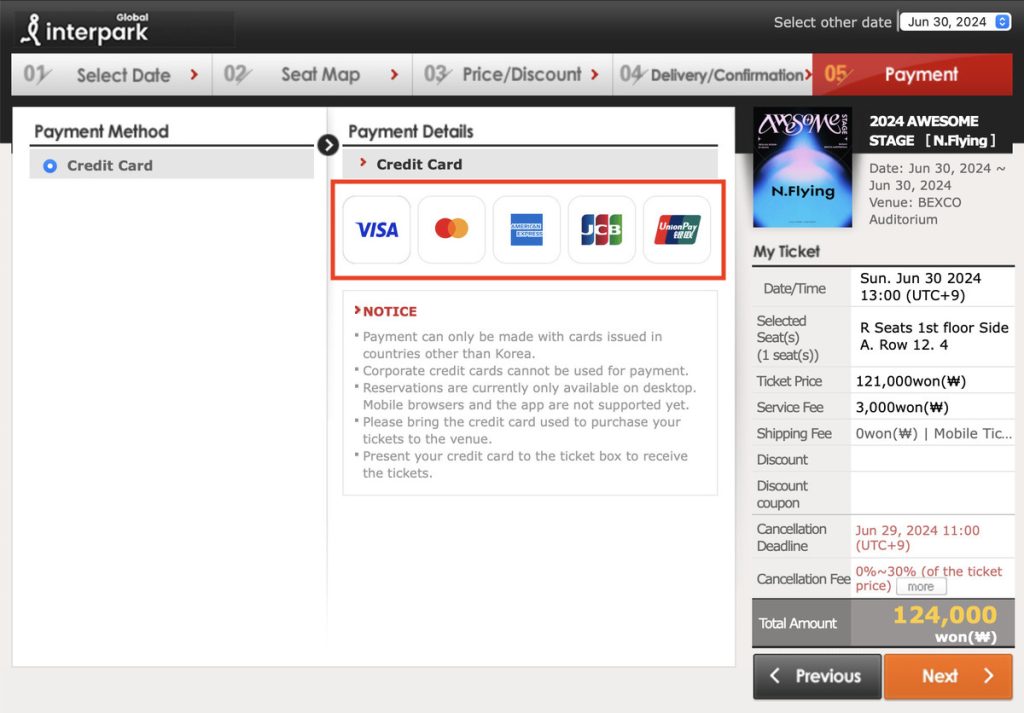Return to Delivery/Confirmation step

click(713, 75)
